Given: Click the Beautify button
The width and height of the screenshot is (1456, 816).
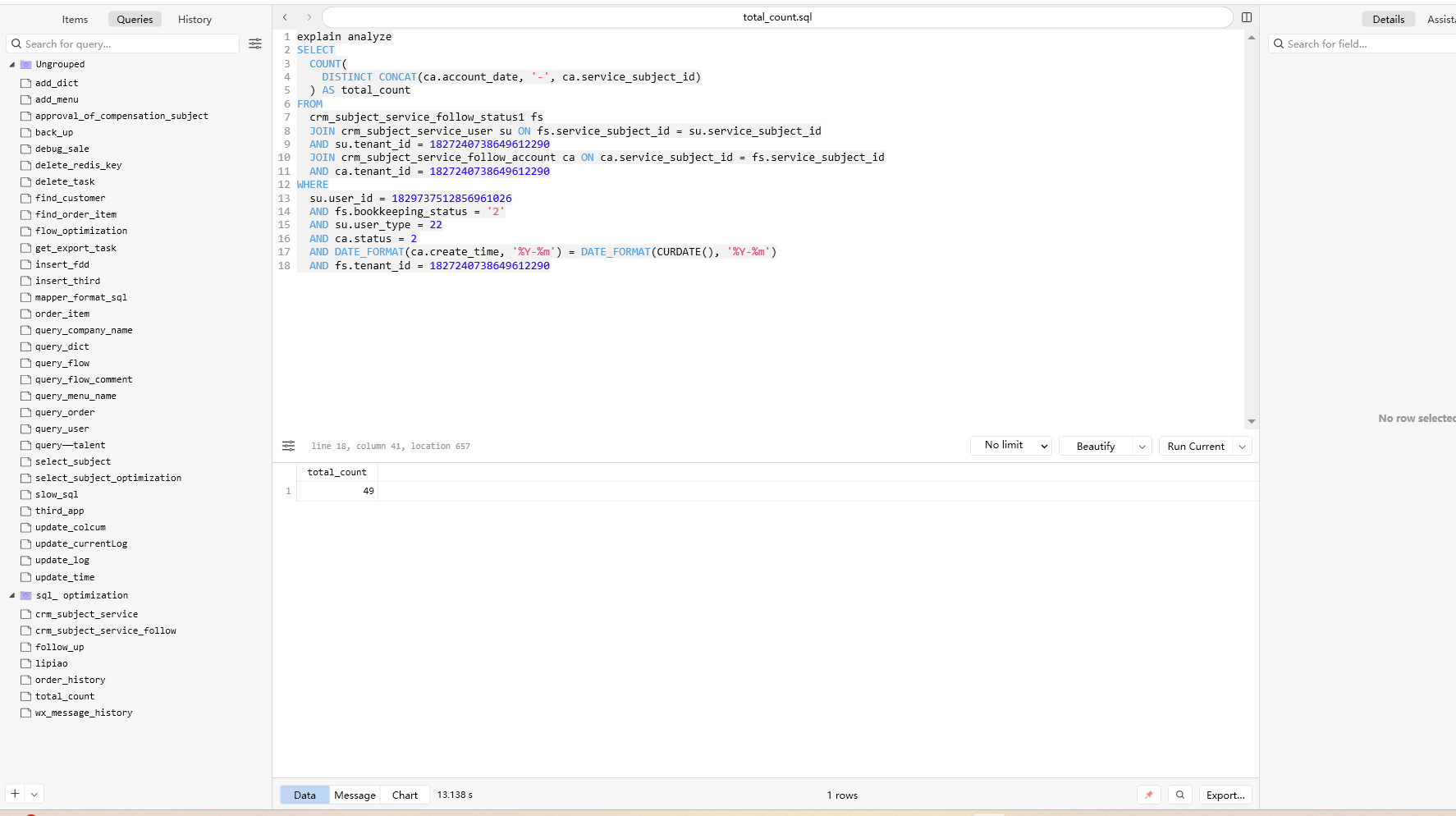Looking at the screenshot, I should pos(1096,447).
